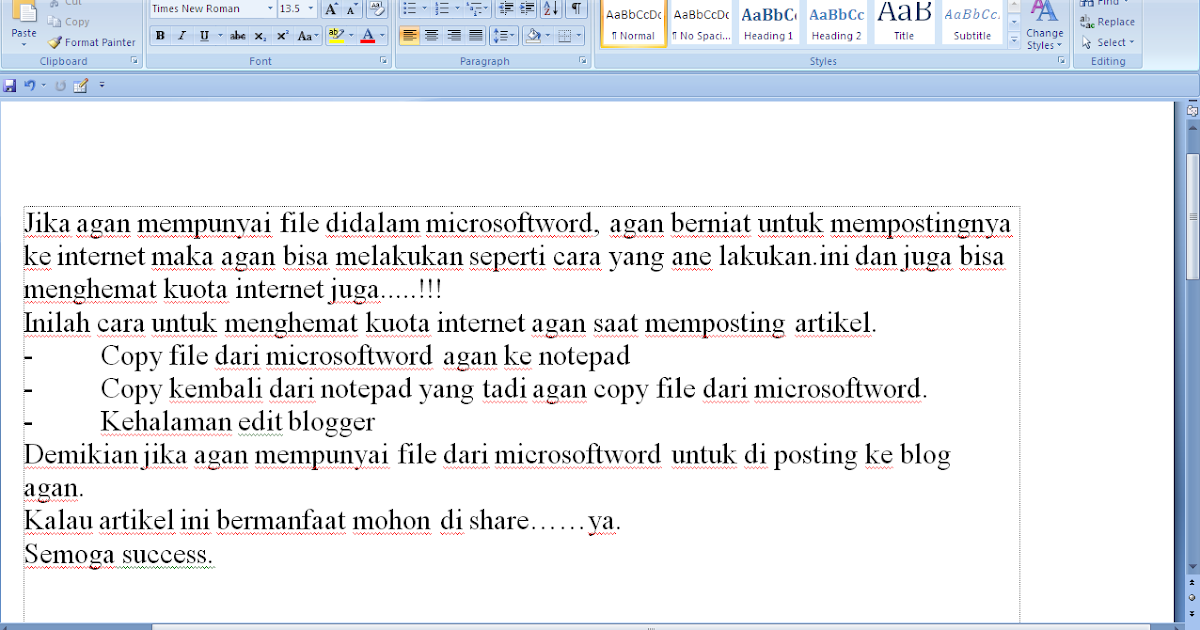Screen dimensions: 1200x630
Task: Center the paragraph text
Action: click(431, 35)
